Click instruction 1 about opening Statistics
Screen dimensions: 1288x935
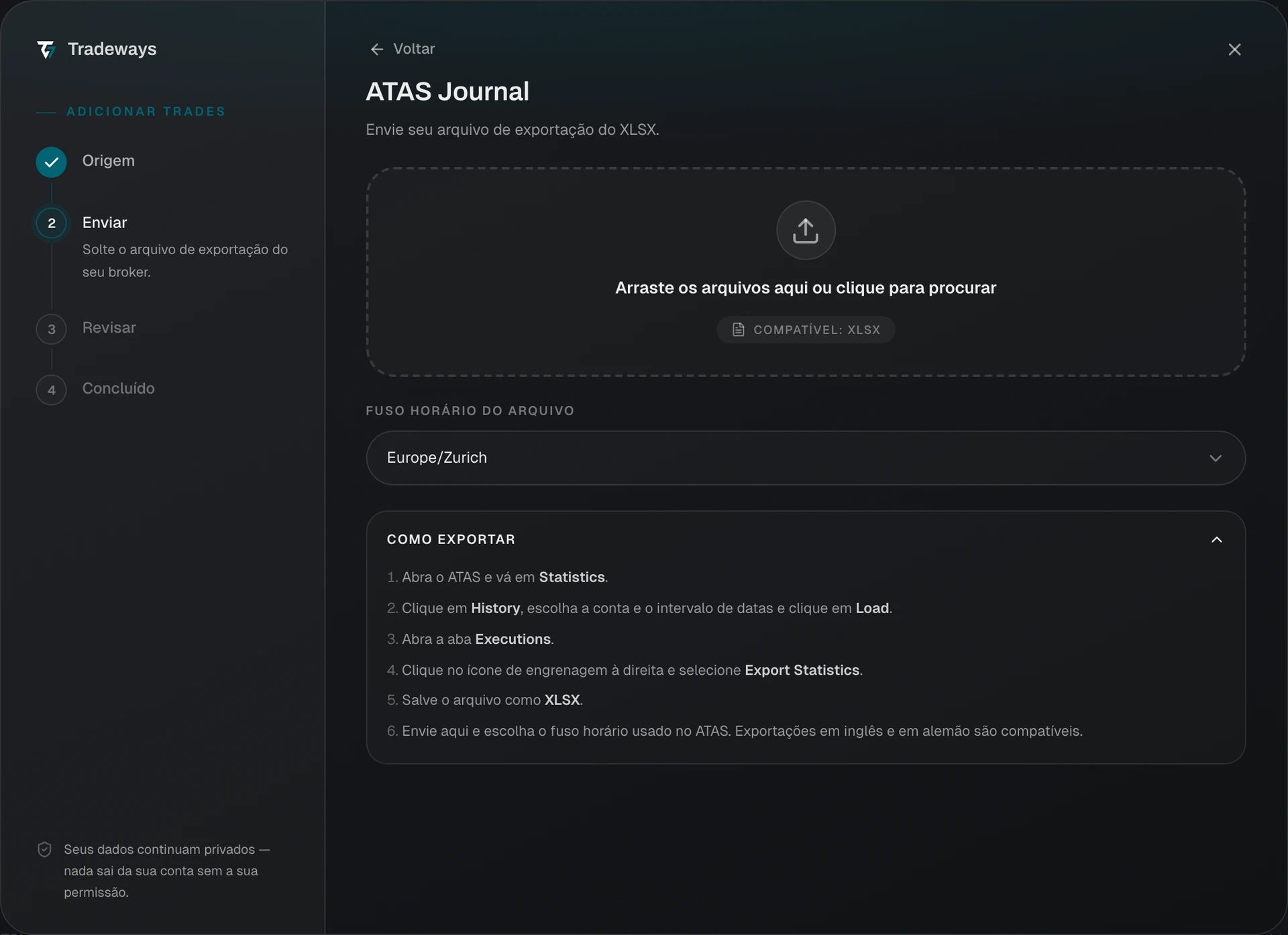[497, 577]
